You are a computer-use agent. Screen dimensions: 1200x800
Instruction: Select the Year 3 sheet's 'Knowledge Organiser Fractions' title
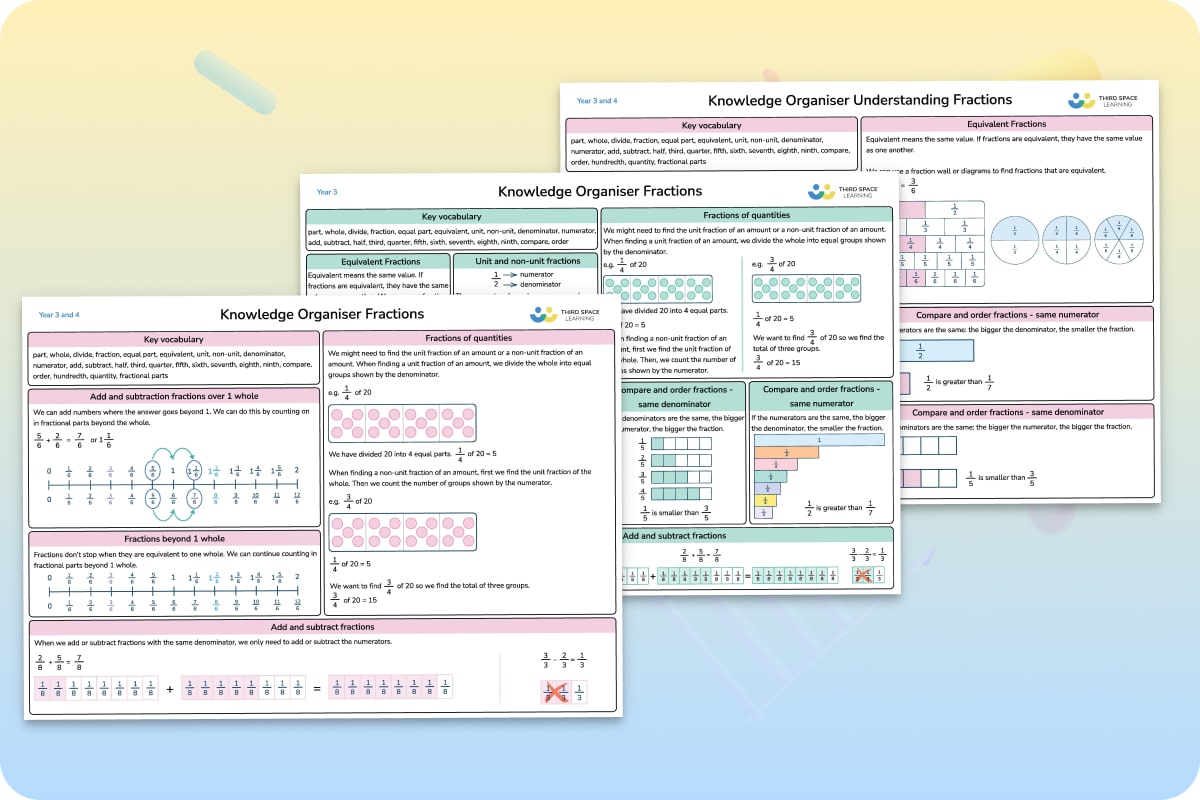point(600,191)
